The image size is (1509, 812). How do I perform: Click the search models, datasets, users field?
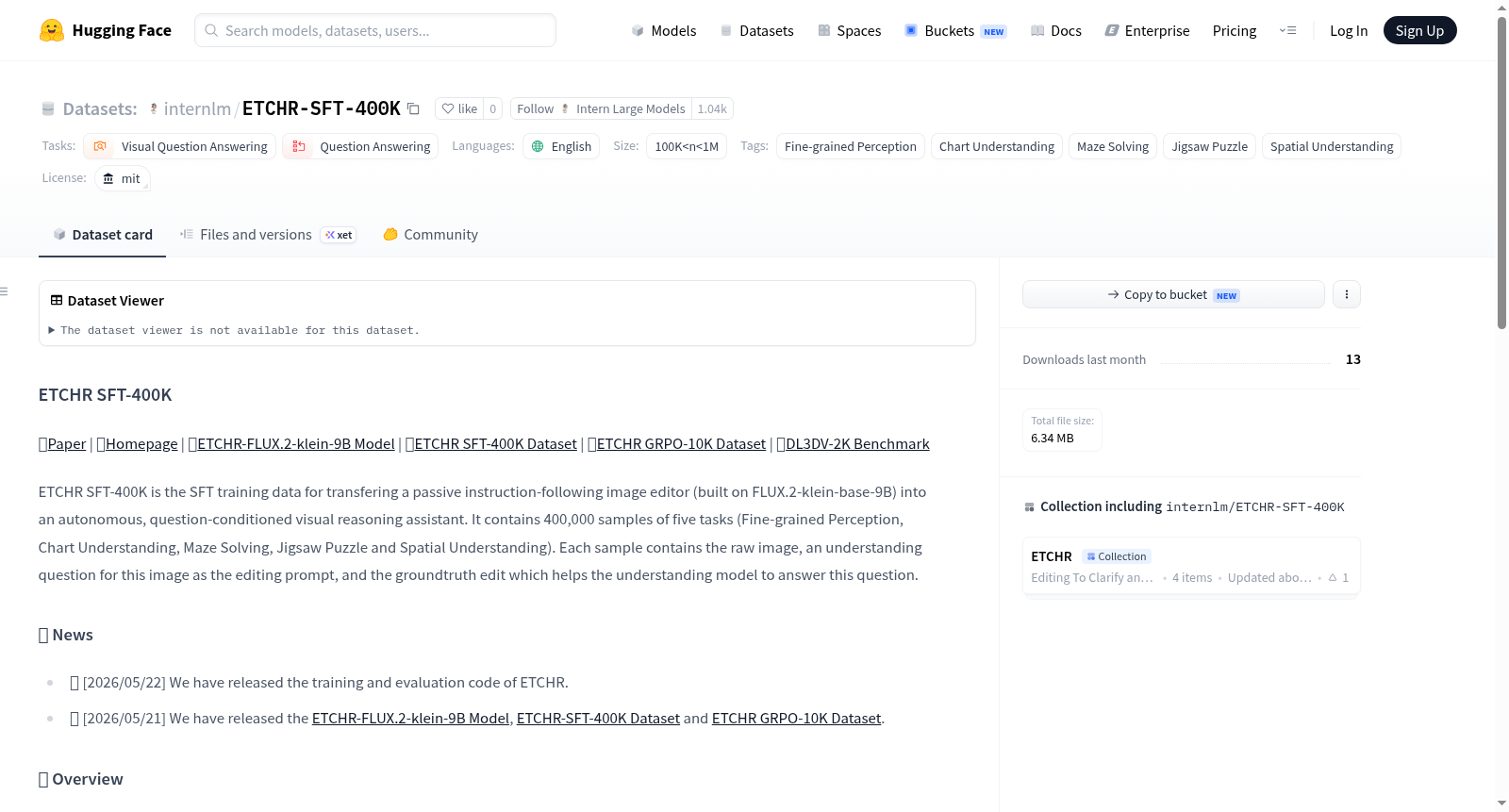click(x=375, y=30)
